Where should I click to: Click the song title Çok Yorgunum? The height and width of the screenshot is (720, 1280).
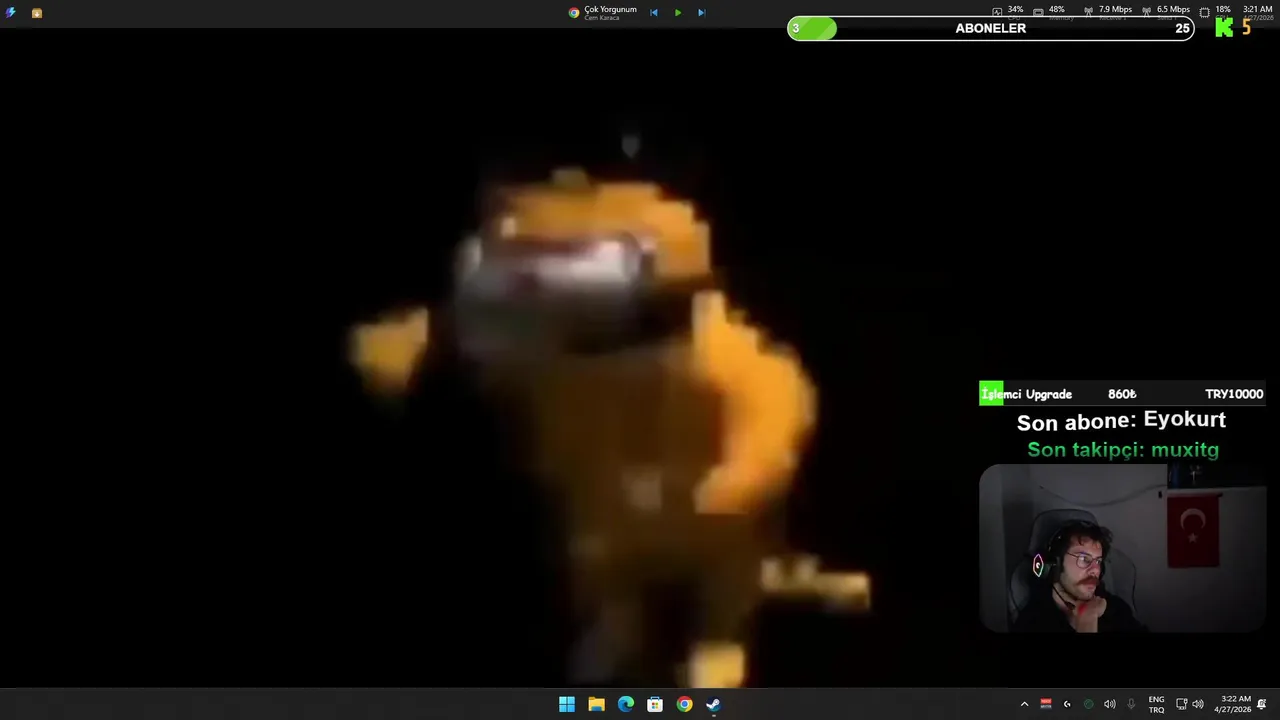(x=610, y=9)
